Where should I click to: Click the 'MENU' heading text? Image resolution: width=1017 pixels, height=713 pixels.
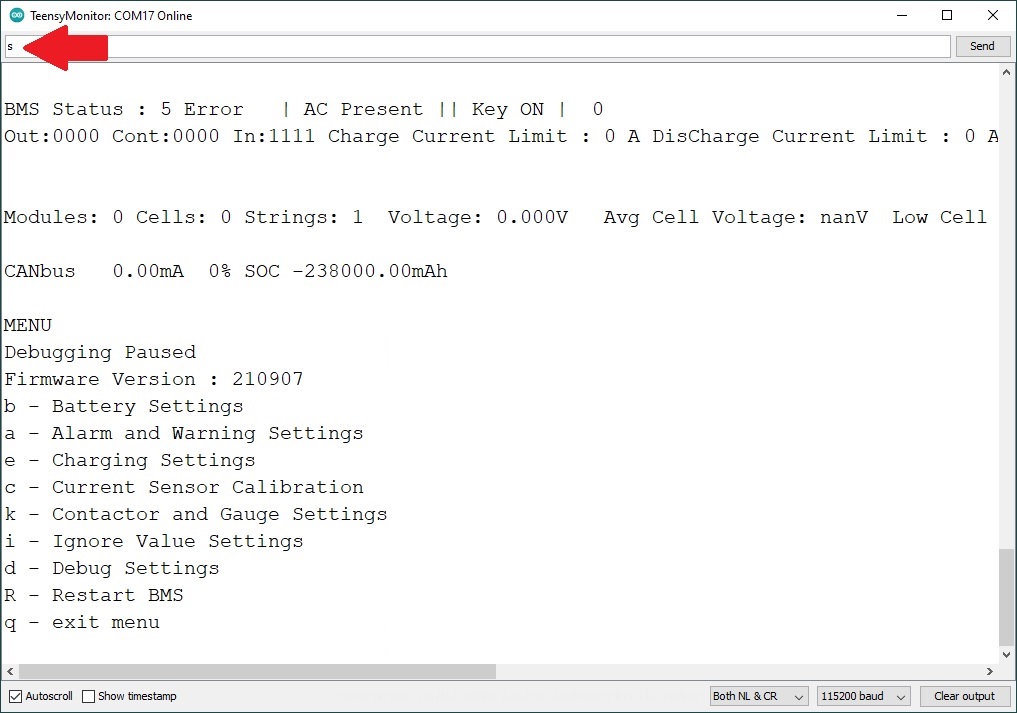pyautogui.click(x=28, y=325)
